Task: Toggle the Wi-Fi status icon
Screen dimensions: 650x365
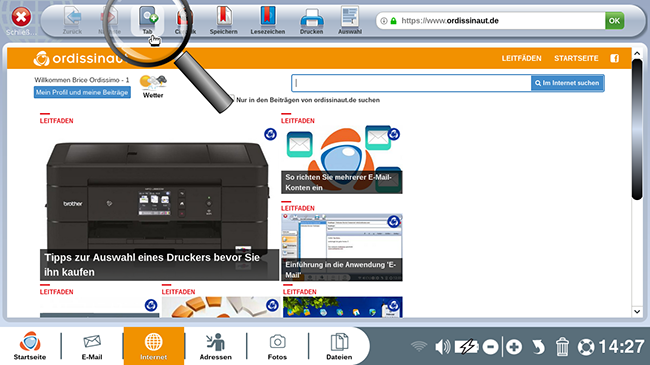Action: click(x=419, y=346)
